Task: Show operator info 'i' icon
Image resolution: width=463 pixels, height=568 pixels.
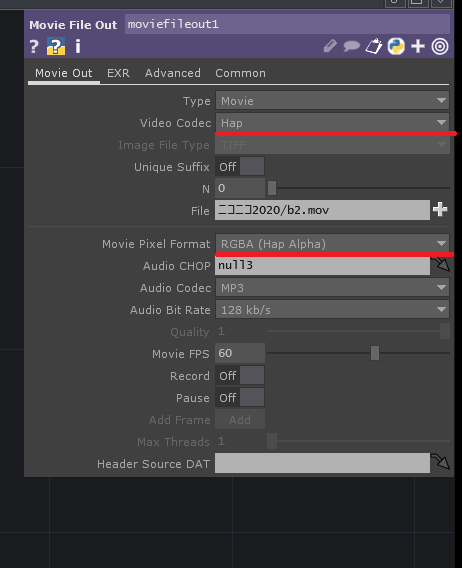Action: (78, 46)
